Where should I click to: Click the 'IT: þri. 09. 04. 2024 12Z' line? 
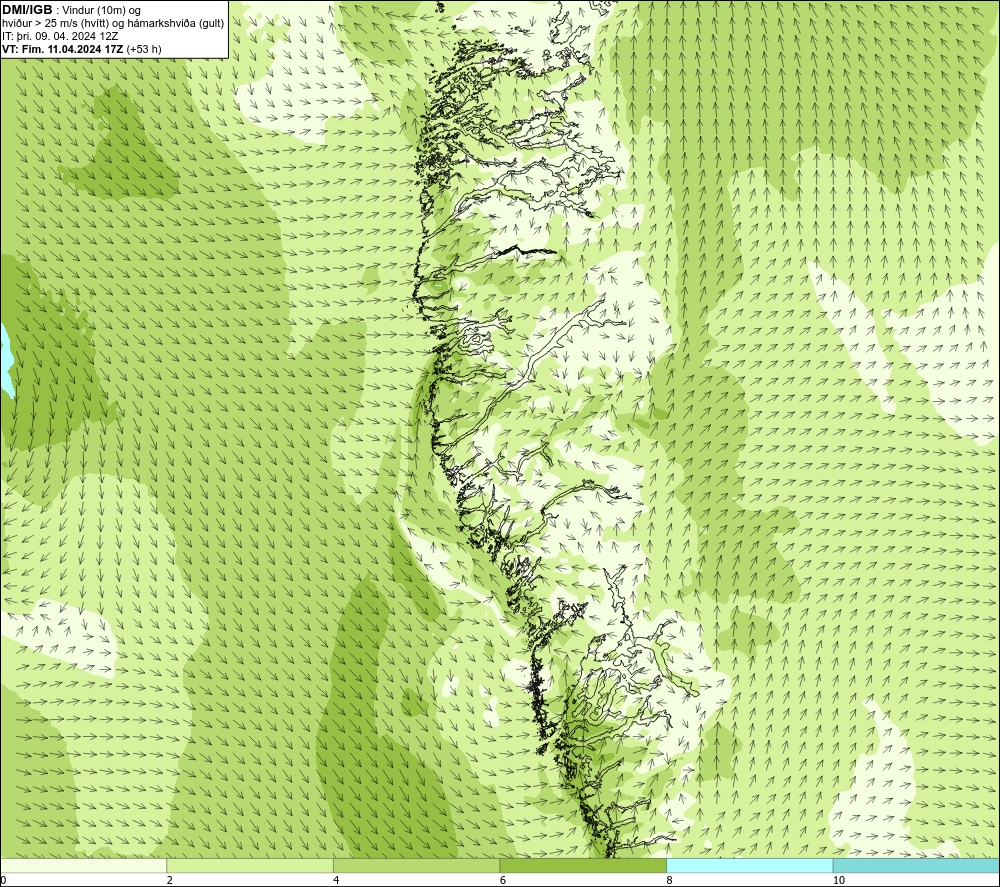click(x=60, y=36)
